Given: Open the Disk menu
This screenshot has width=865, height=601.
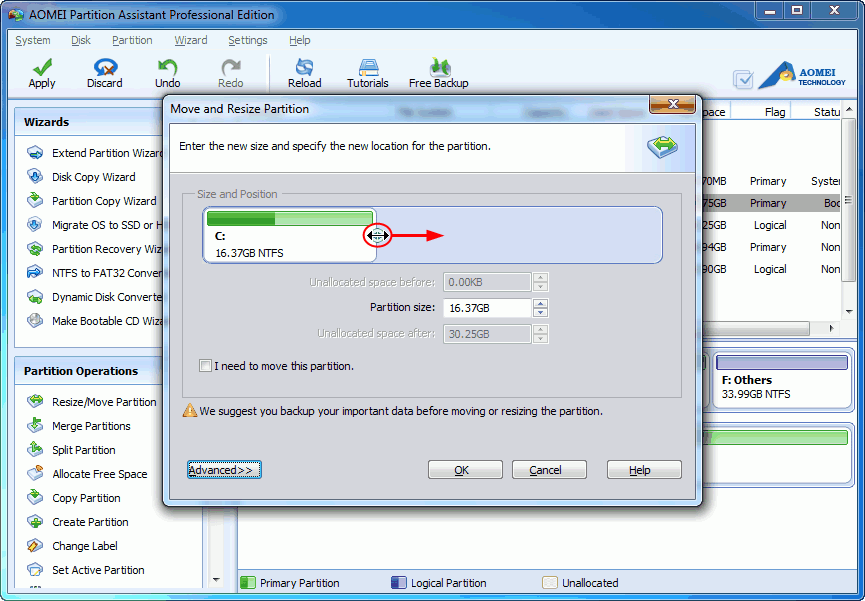Looking at the screenshot, I should tap(81, 40).
